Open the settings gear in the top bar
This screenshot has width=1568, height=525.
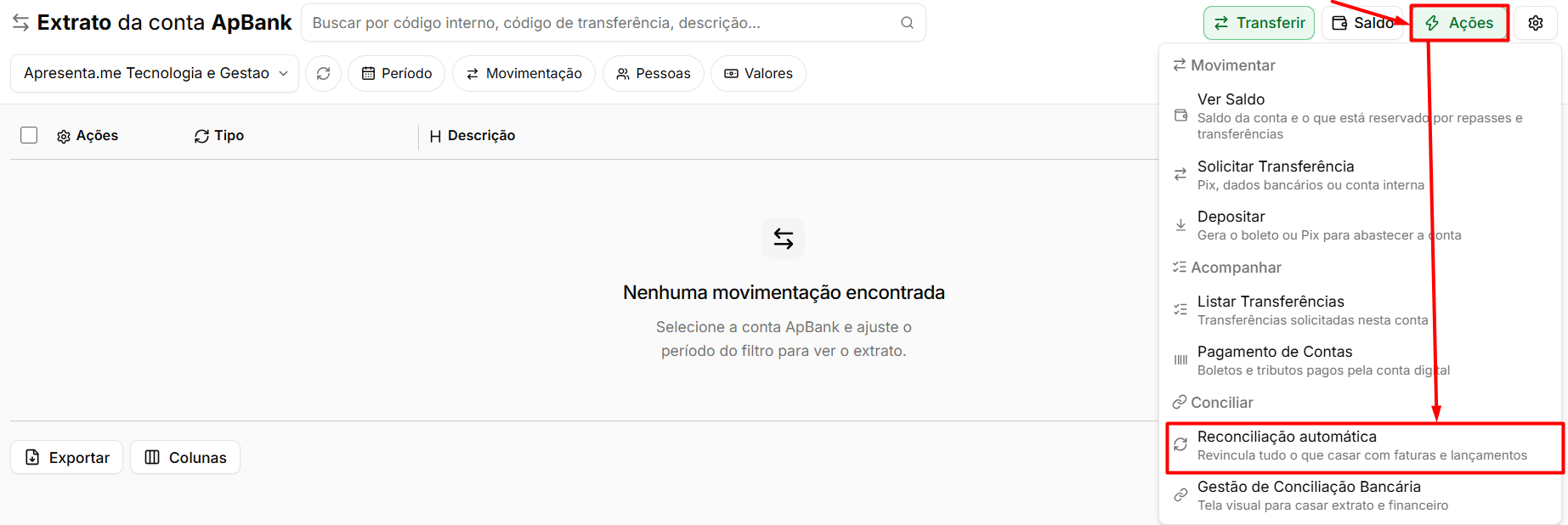(x=1535, y=23)
